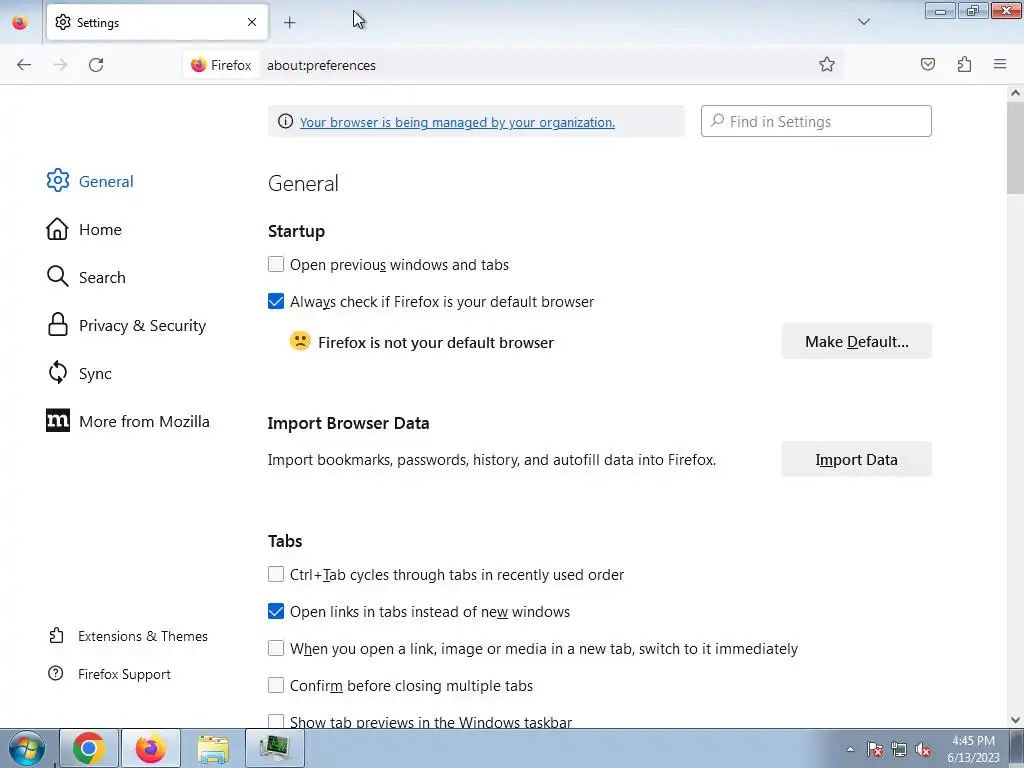The width and height of the screenshot is (1024, 768).
Task: Show hidden system tray icons
Action: 850,749
